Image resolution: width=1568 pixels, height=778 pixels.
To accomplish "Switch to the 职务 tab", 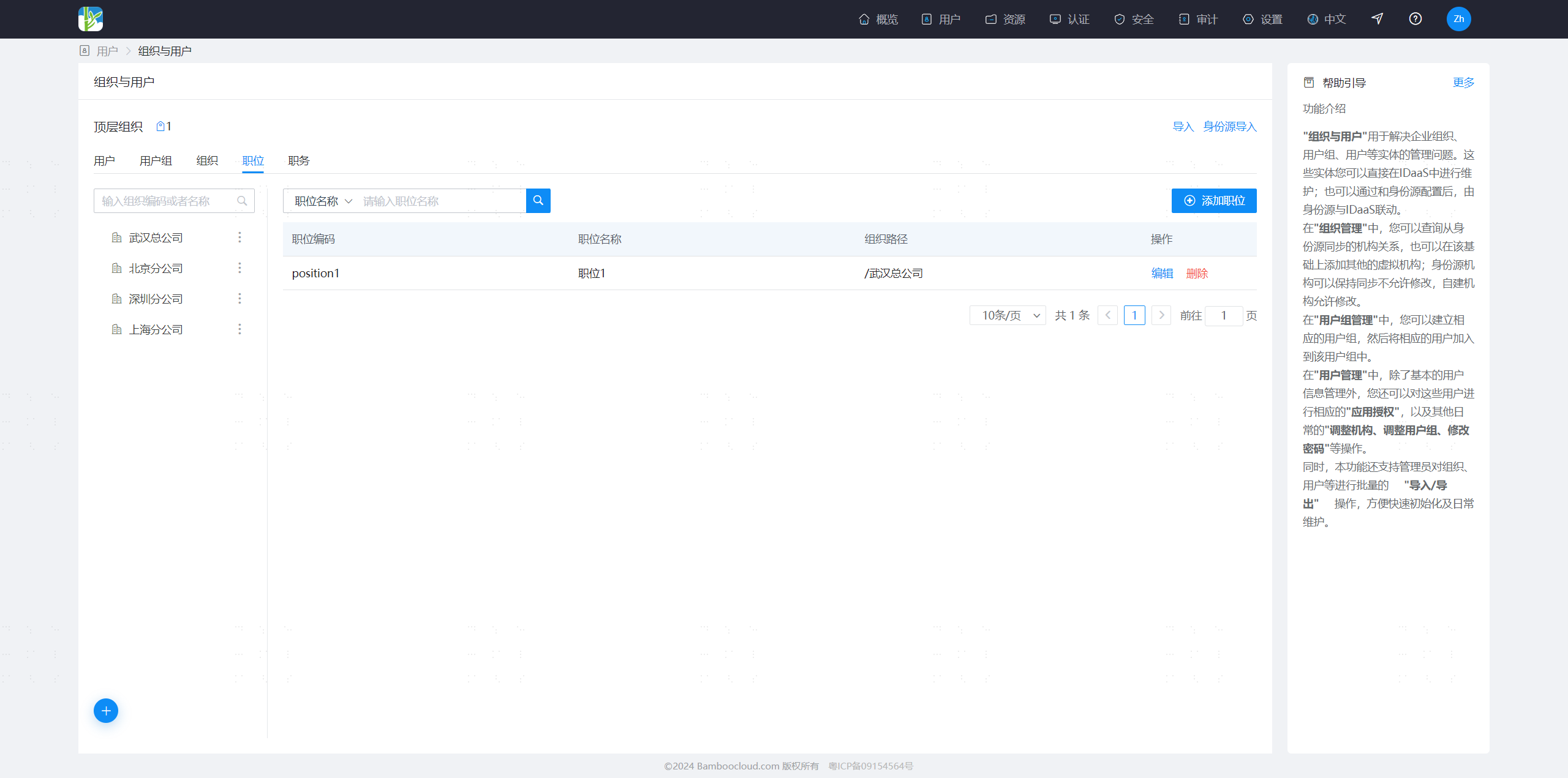I will point(299,160).
